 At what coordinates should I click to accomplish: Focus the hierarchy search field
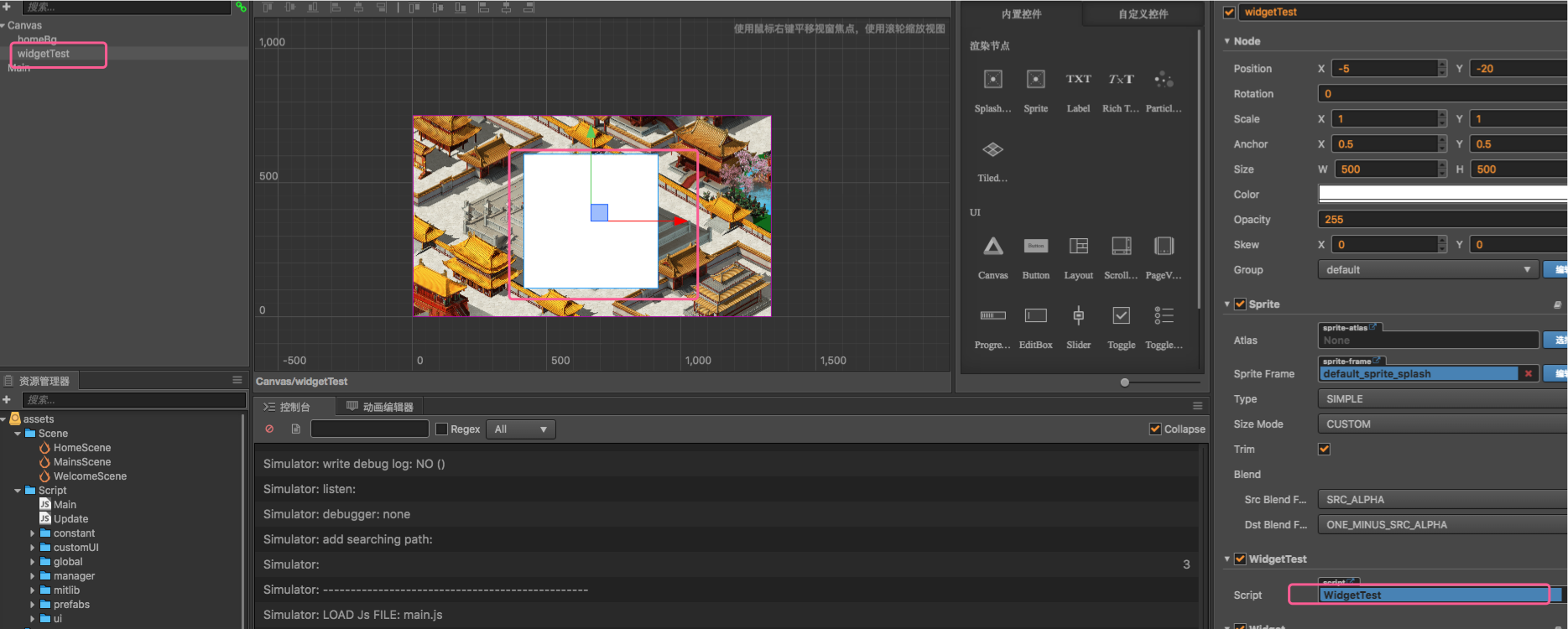[126, 7]
